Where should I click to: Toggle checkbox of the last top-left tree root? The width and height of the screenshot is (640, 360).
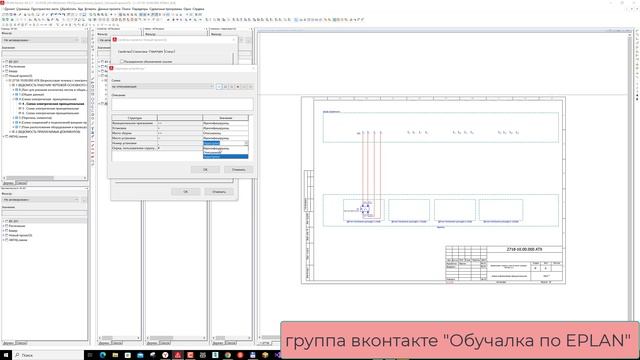pyautogui.click(x=7, y=137)
